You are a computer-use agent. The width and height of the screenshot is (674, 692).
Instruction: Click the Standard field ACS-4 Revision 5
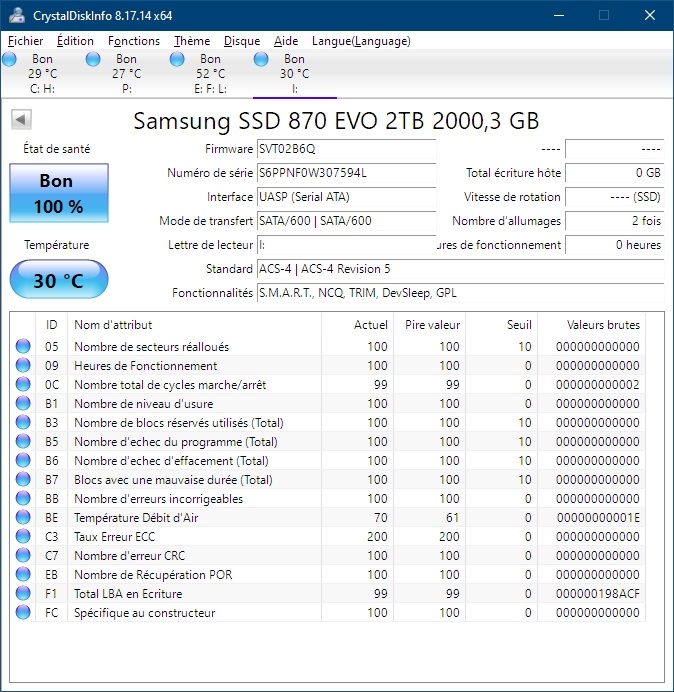pos(460,269)
